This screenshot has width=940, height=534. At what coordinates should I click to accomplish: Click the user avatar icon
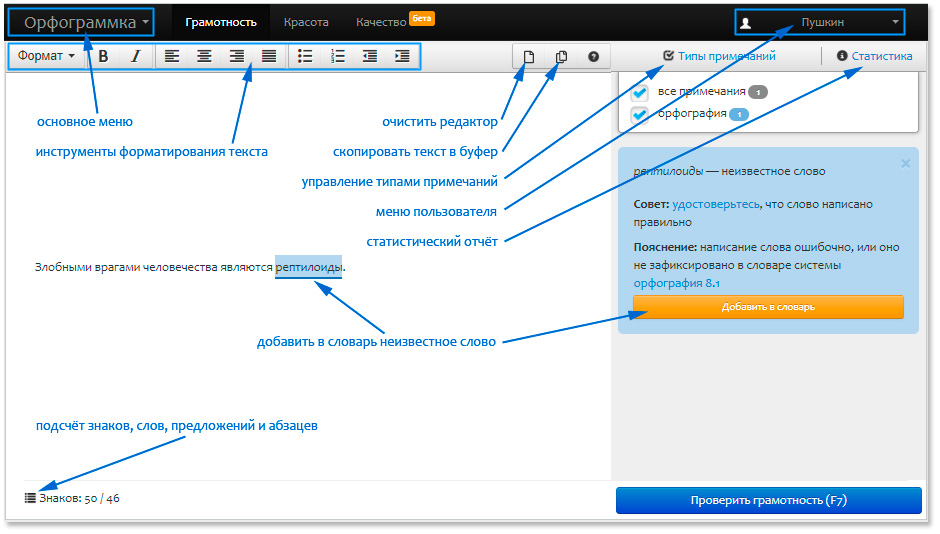click(x=746, y=23)
